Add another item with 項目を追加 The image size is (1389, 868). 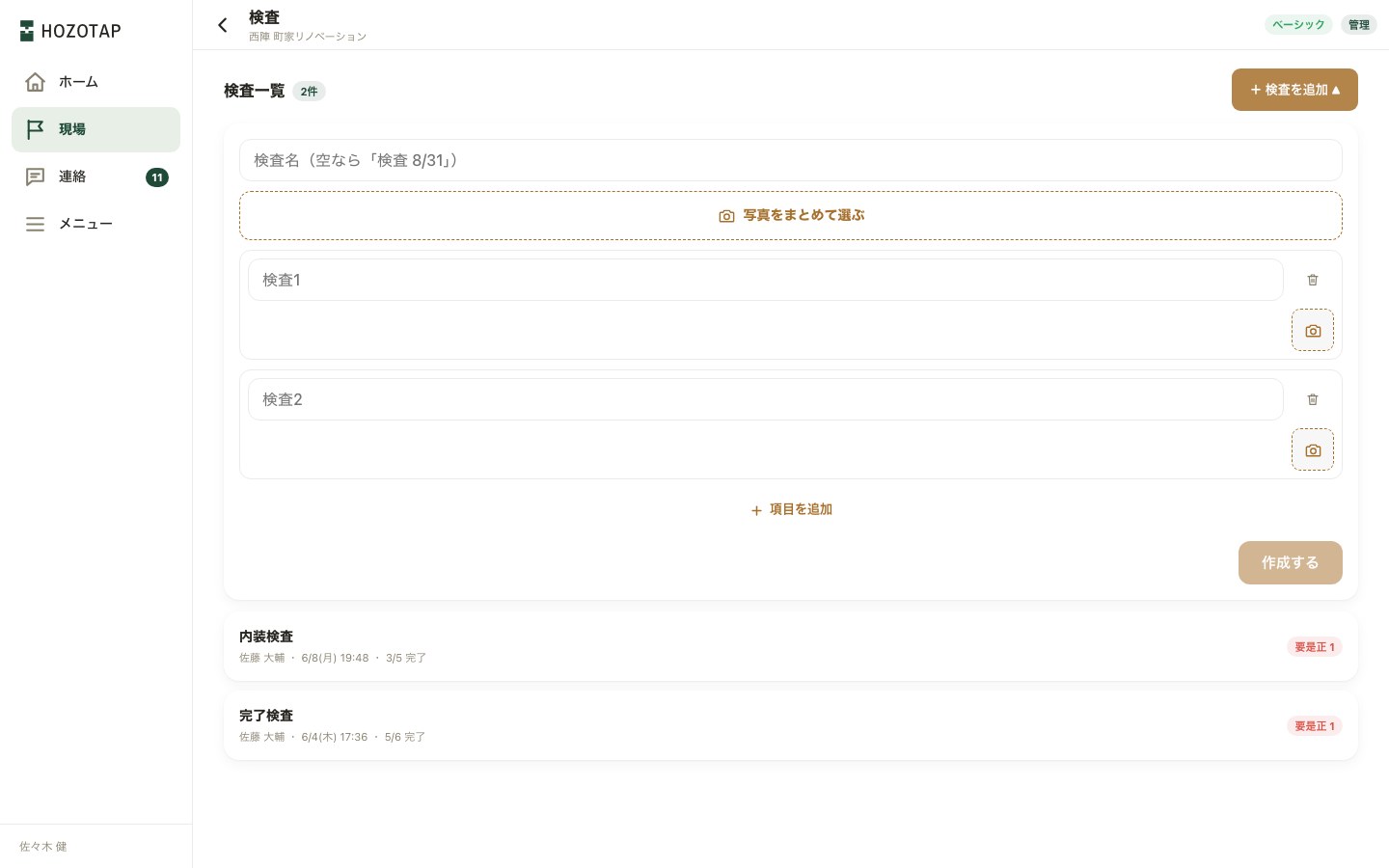click(x=791, y=509)
